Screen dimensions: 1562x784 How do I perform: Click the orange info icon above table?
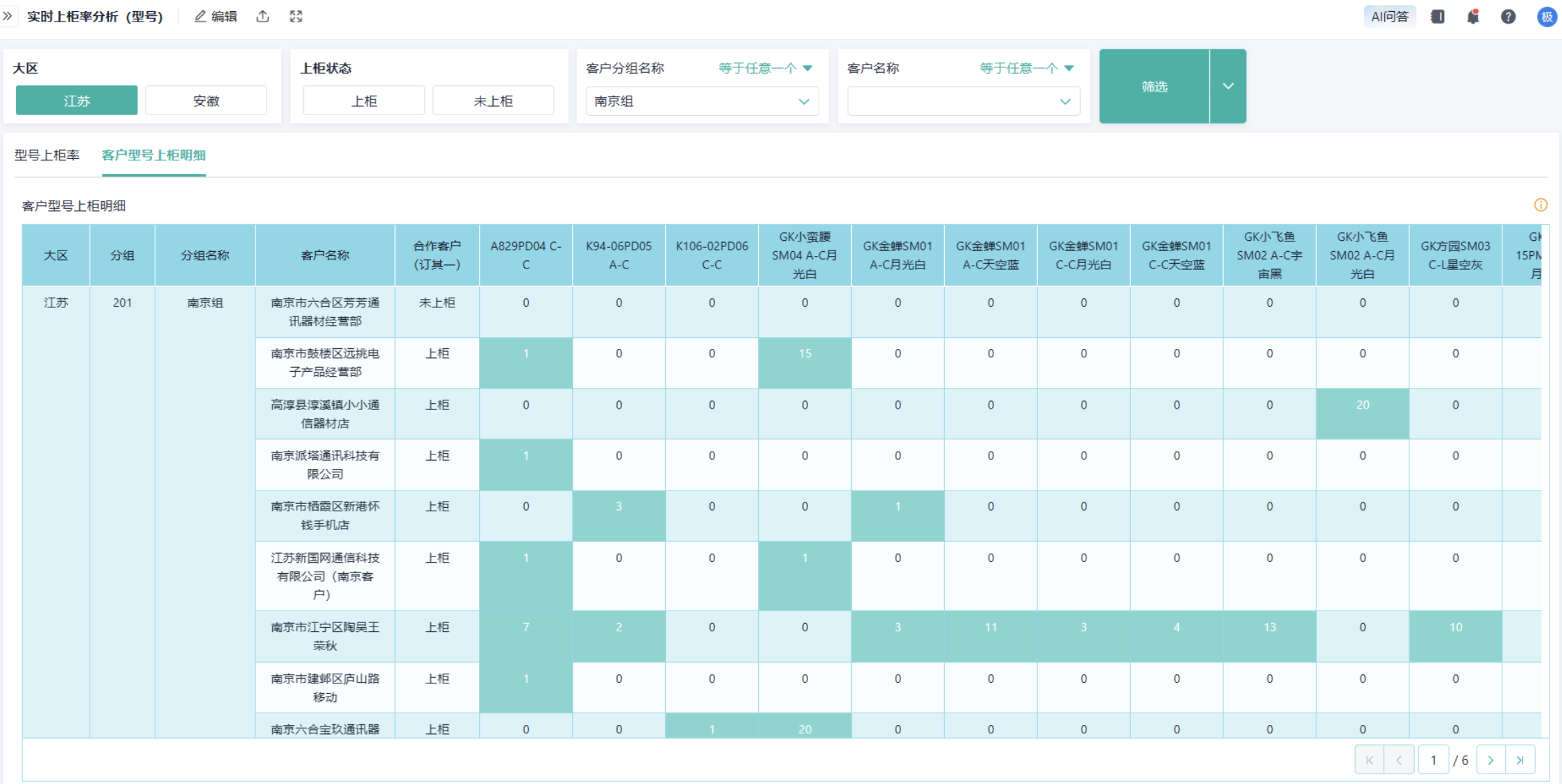(x=1540, y=205)
